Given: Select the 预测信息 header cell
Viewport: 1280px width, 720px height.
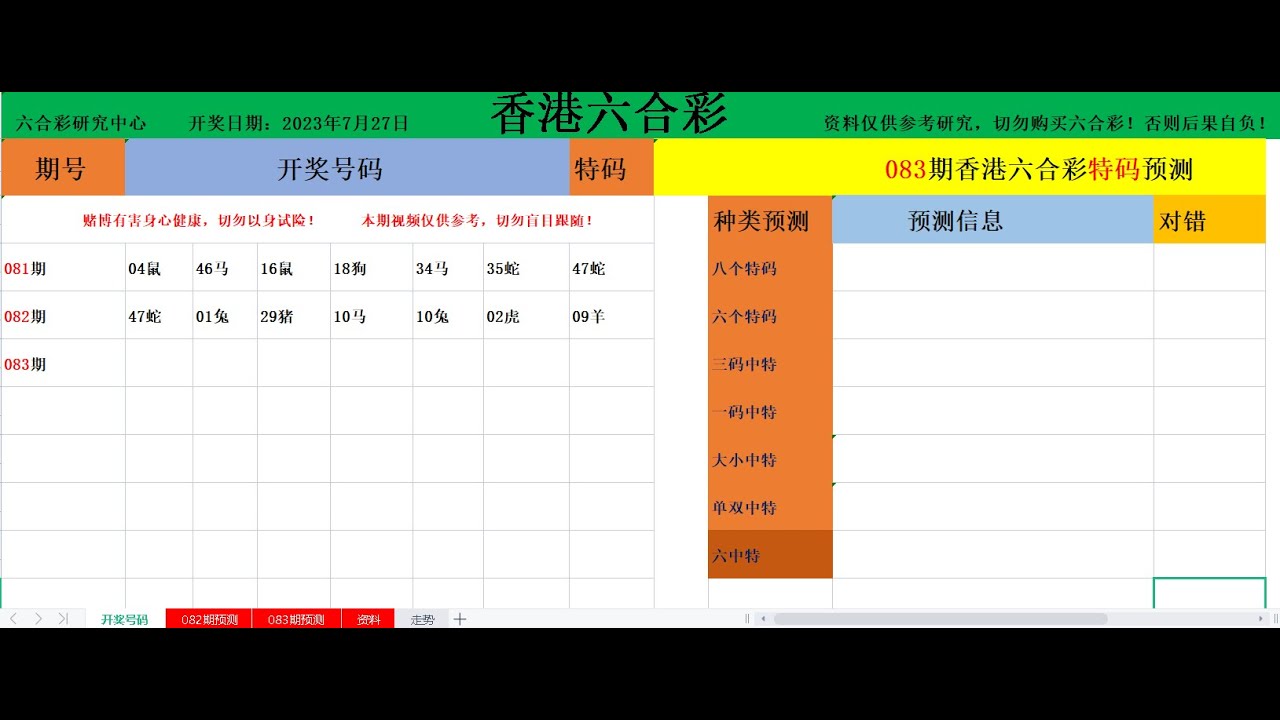Looking at the screenshot, I should (993, 220).
